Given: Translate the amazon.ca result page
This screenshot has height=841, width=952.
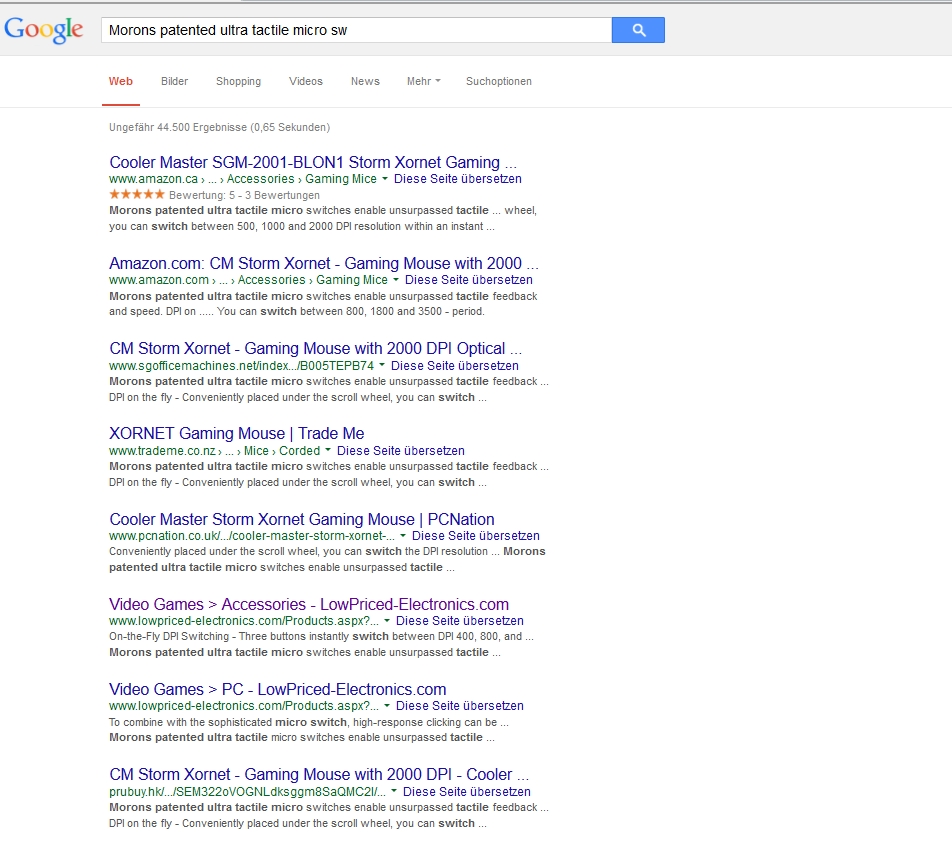Looking at the screenshot, I should point(458,179).
